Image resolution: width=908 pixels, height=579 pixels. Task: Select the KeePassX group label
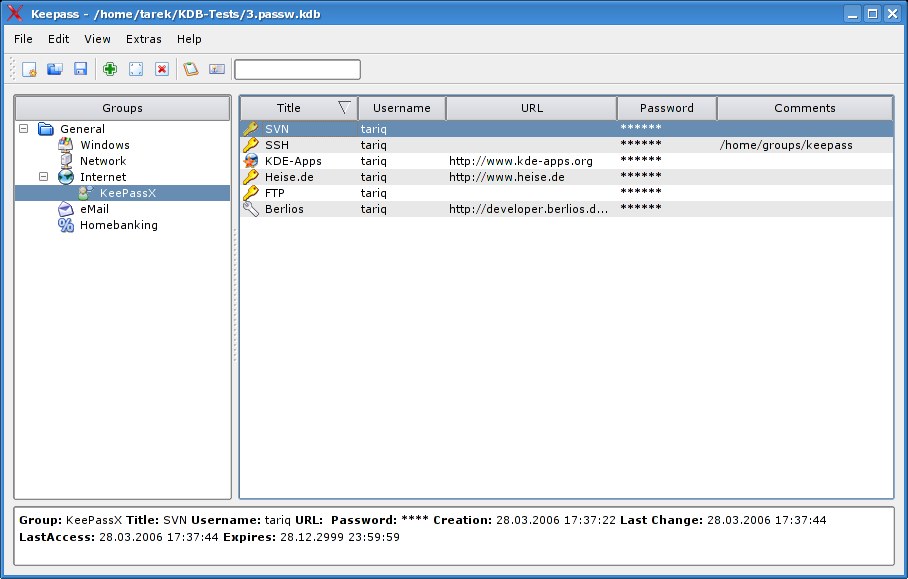click(x=128, y=193)
